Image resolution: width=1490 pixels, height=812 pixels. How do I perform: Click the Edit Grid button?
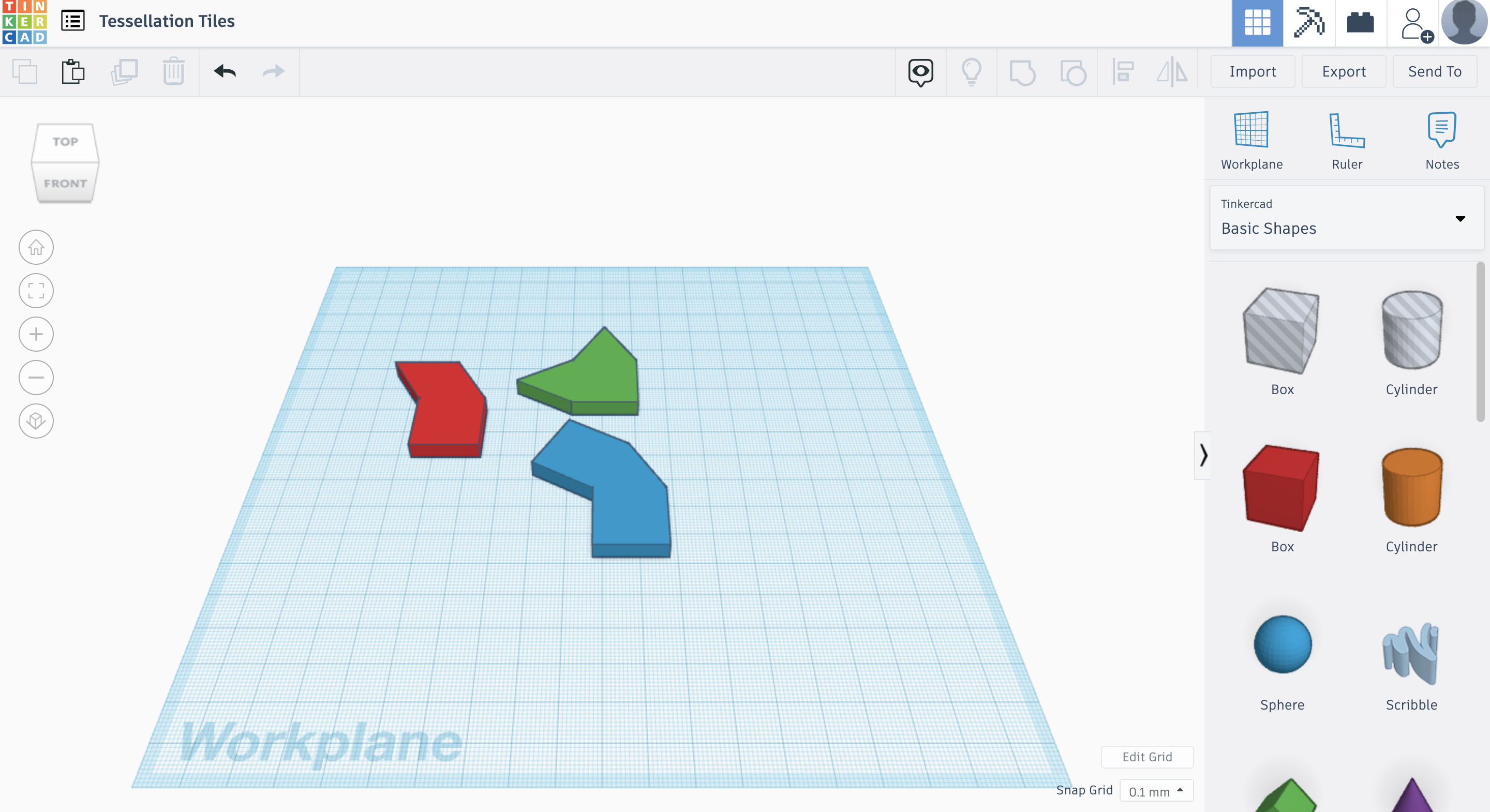click(1148, 756)
